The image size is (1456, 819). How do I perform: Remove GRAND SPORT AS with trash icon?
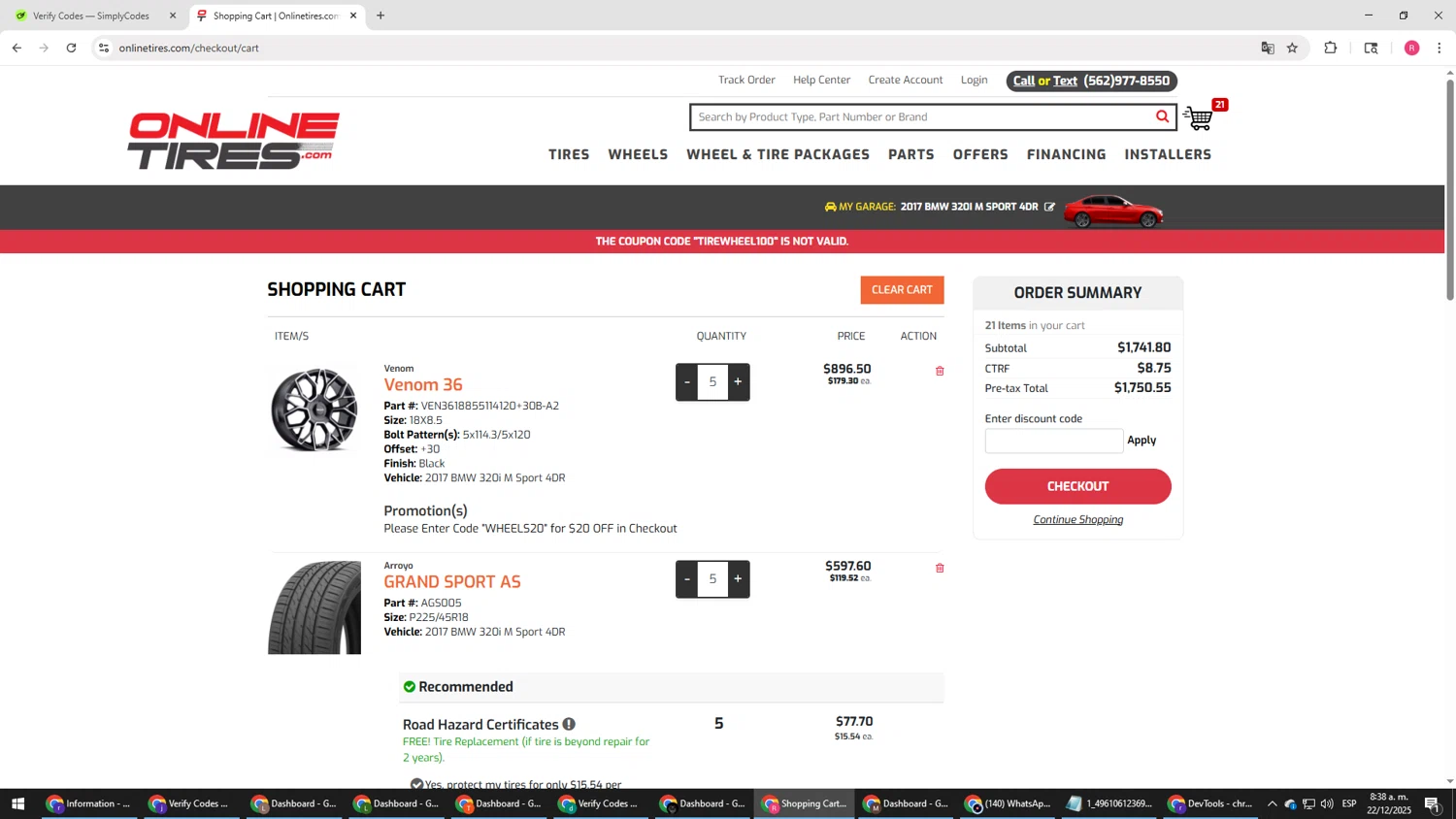pos(940,568)
